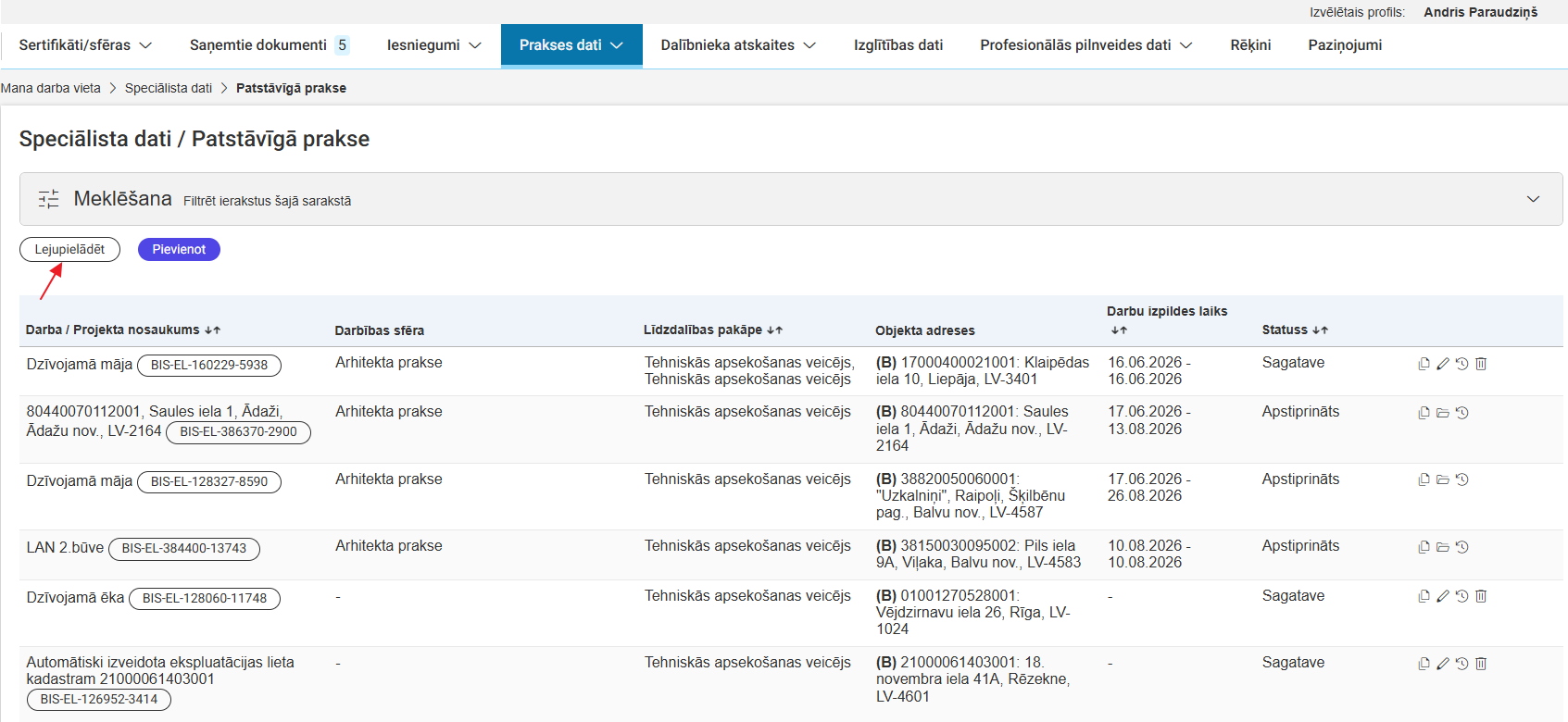
Task: Open folder icon for BIS-EL-128327-8590 row
Action: 1443,479
